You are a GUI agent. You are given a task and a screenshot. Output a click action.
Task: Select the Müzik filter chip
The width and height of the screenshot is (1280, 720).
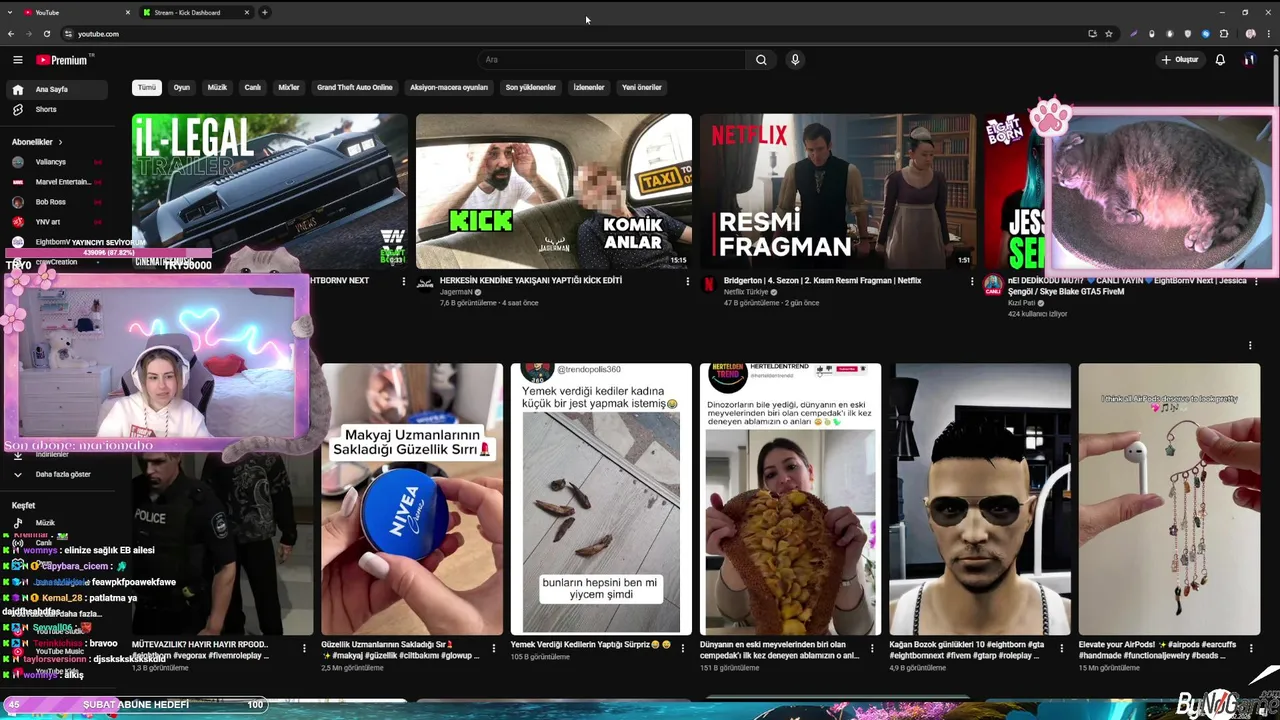(217, 88)
